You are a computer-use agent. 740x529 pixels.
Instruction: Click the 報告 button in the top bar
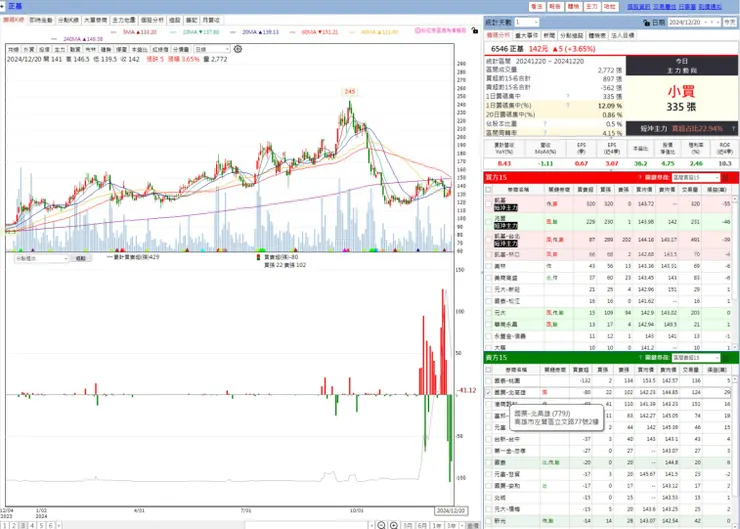point(555,7)
